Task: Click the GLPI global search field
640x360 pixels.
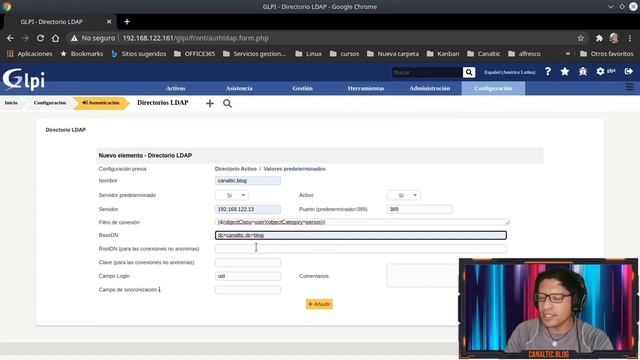Action: tap(427, 72)
